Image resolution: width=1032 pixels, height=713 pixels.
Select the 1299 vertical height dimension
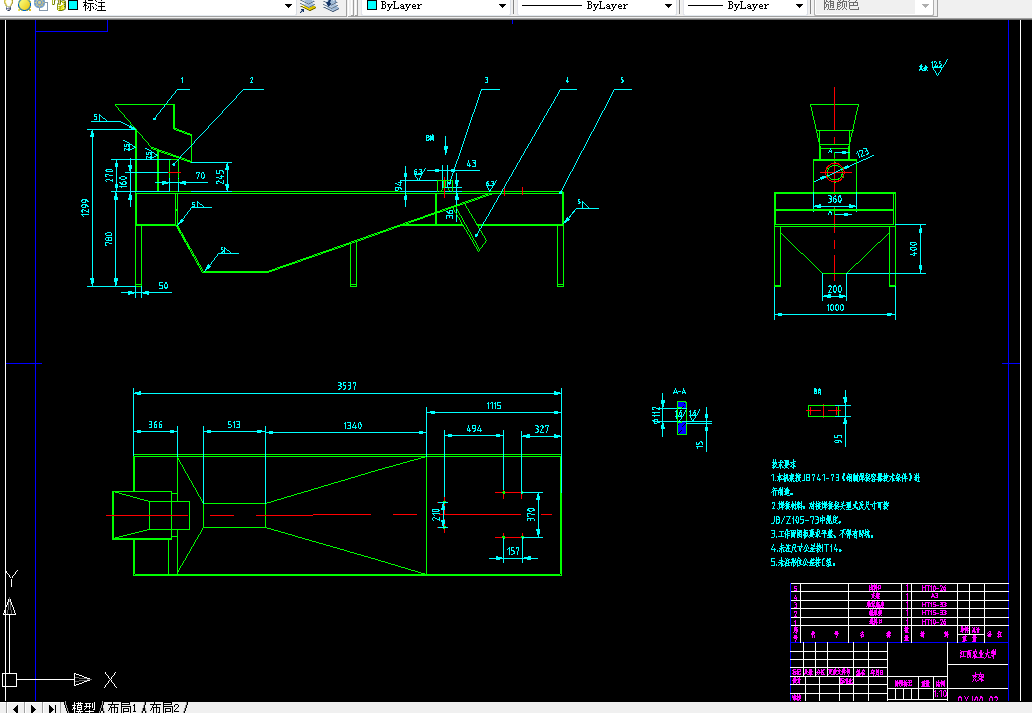[85, 208]
